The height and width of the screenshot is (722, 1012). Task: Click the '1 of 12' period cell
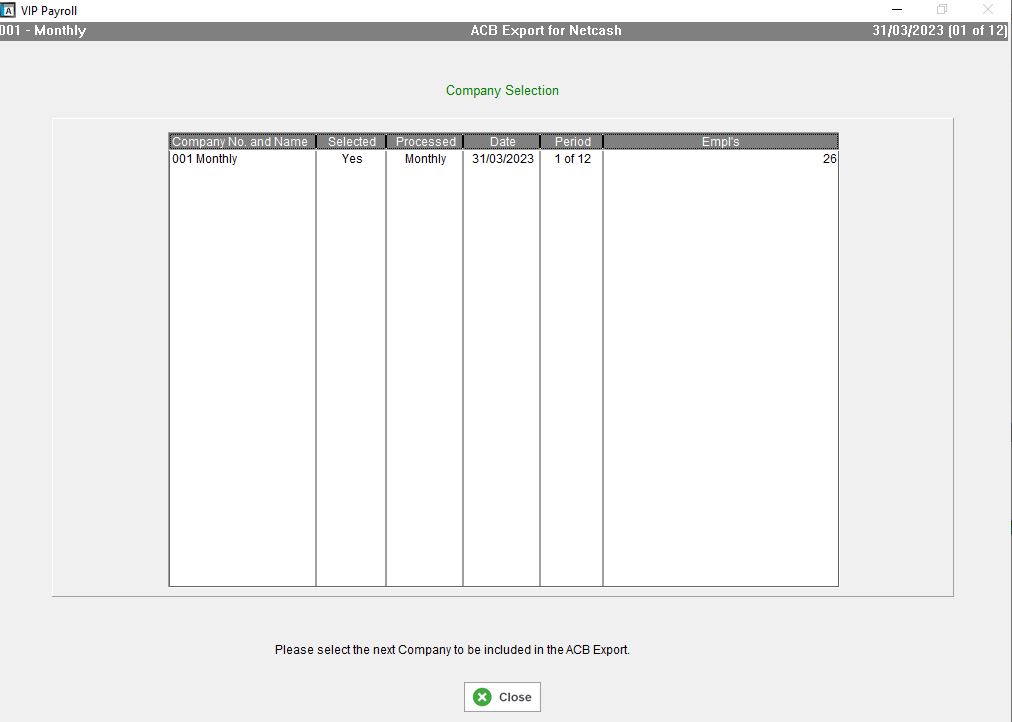tap(572, 159)
